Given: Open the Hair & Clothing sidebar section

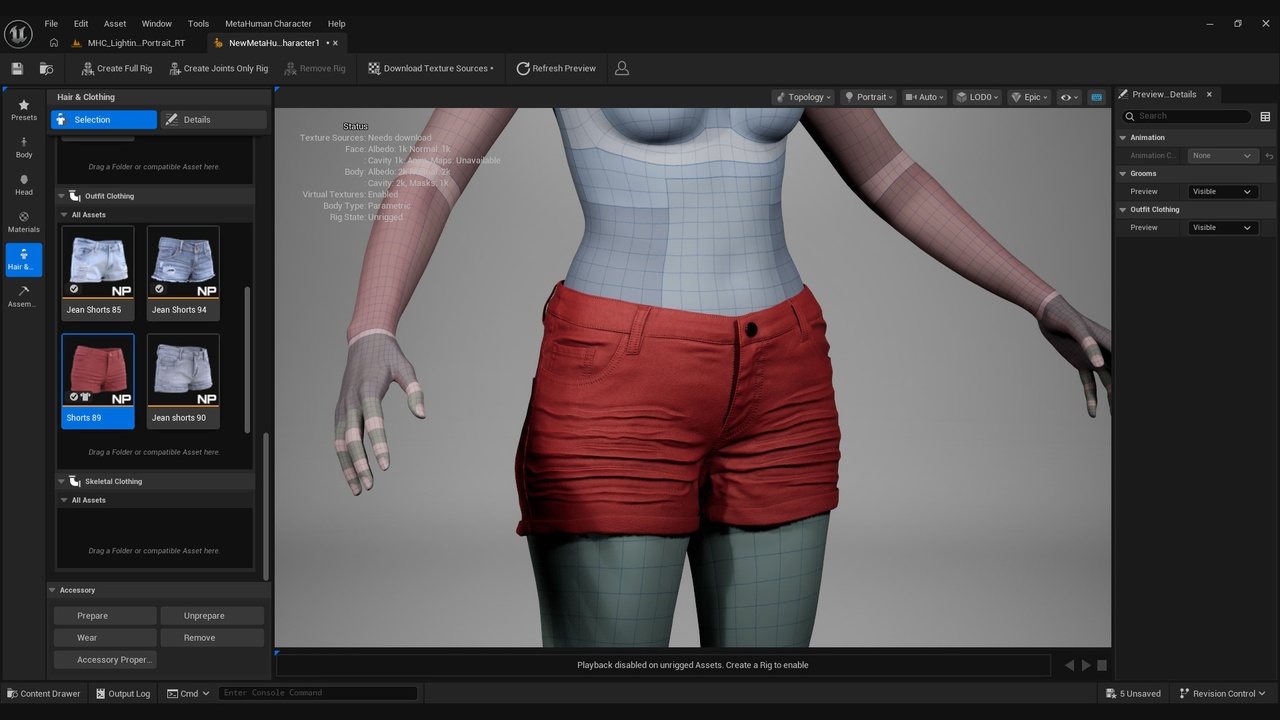Looking at the screenshot, I should point(24,260).
